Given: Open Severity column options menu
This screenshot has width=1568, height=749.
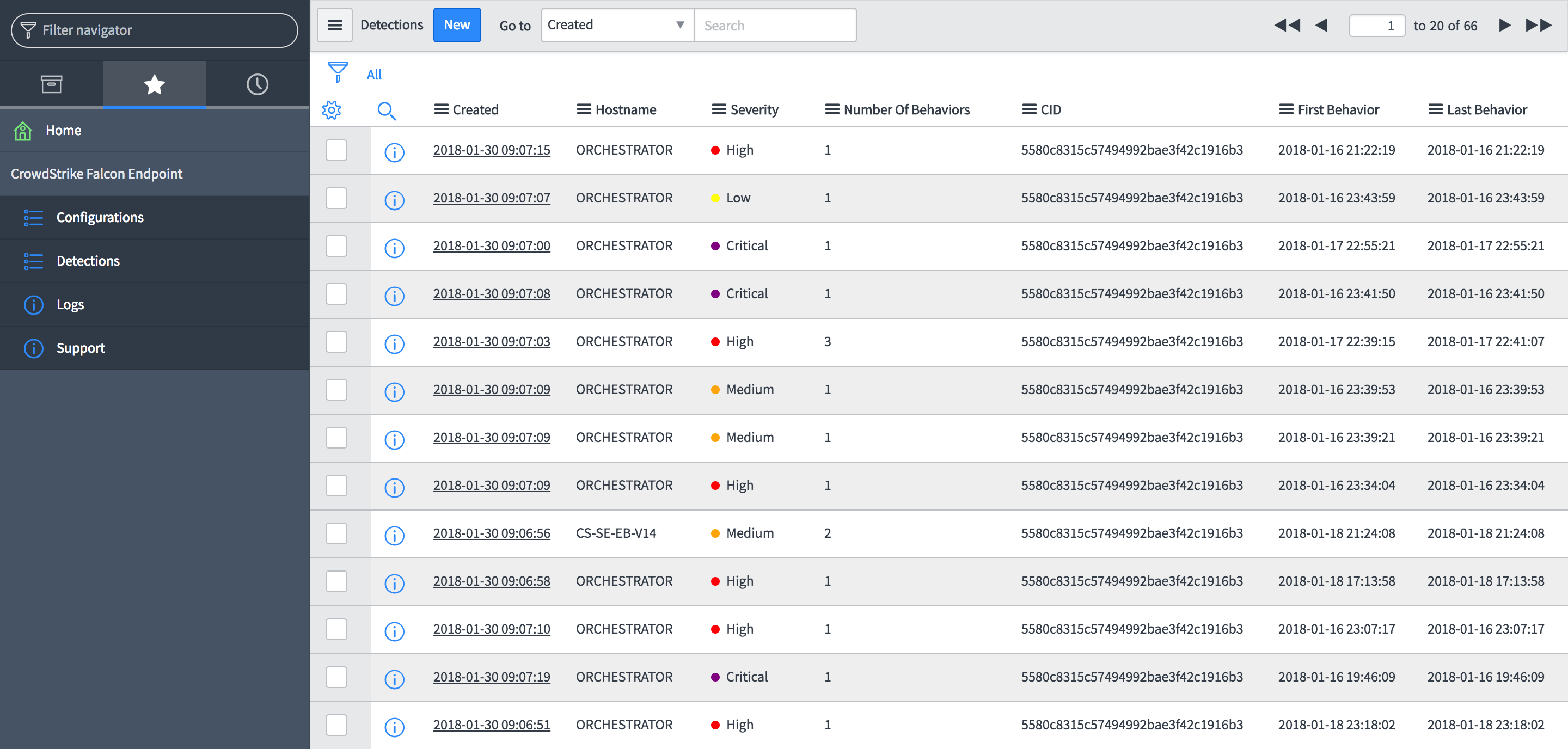Looking at the screenshot, I should pyautogui.click(x=718, y=109).
